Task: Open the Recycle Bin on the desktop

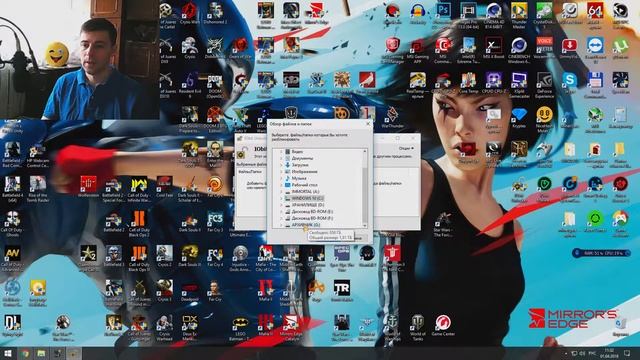Action: [x=620, y=327]
